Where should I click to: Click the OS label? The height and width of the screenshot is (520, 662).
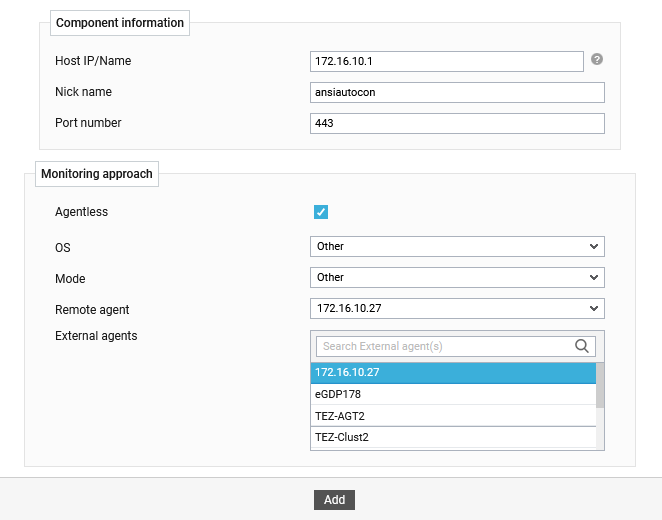point(63,248)
